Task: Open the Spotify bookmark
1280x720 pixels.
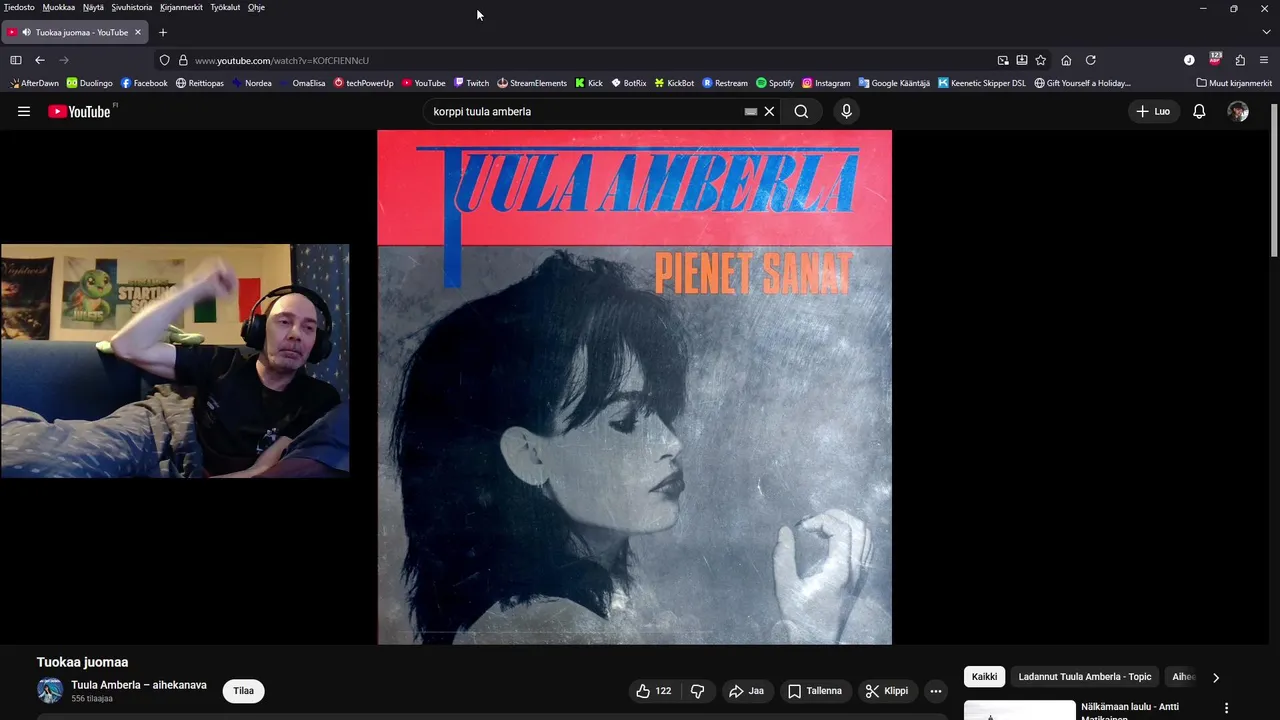Action: tap(775, 83)
